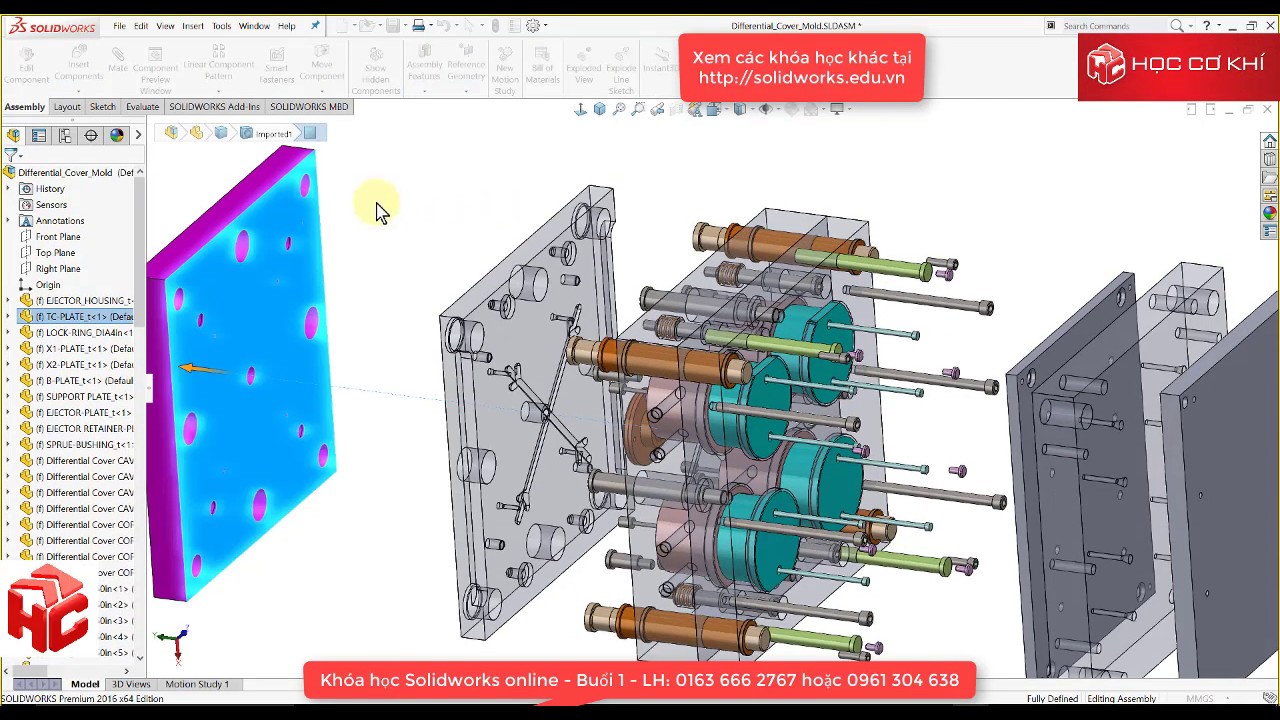Click the MMGS unit system in status bar
This screenshot has height=720, width=1280.
(1199, 699)
